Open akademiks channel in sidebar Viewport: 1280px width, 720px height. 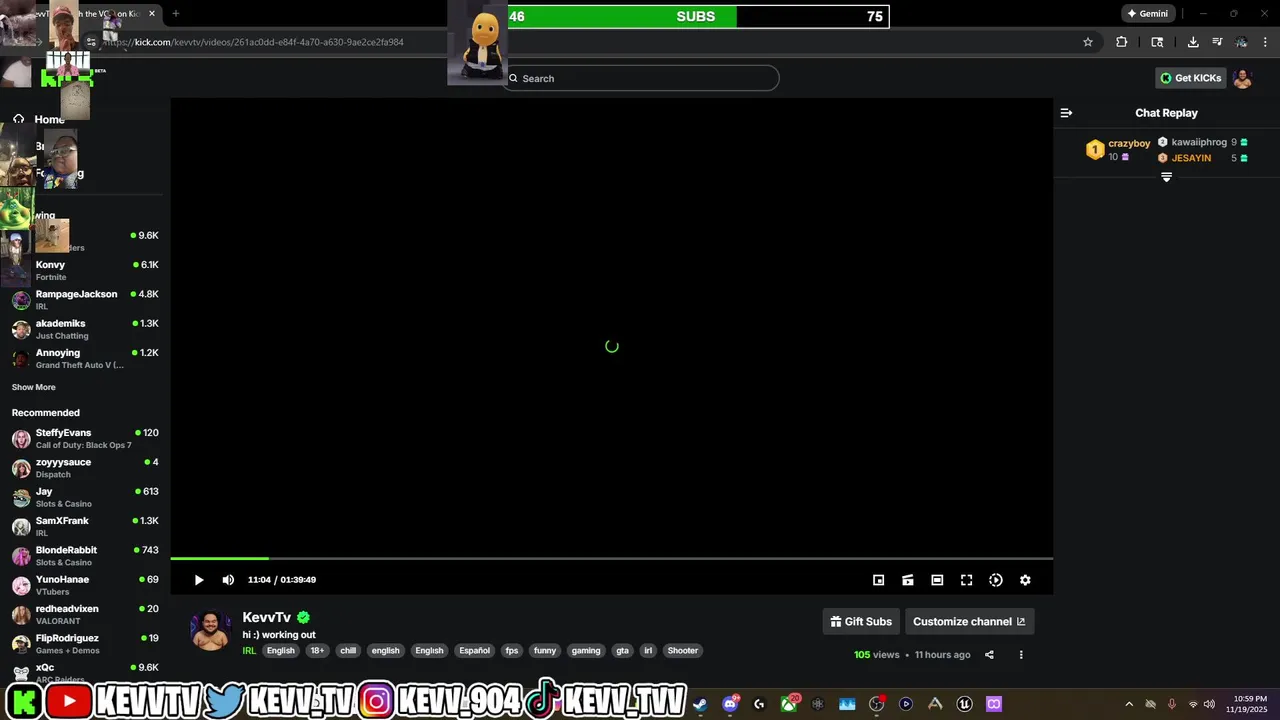click(x=85, y=329)
